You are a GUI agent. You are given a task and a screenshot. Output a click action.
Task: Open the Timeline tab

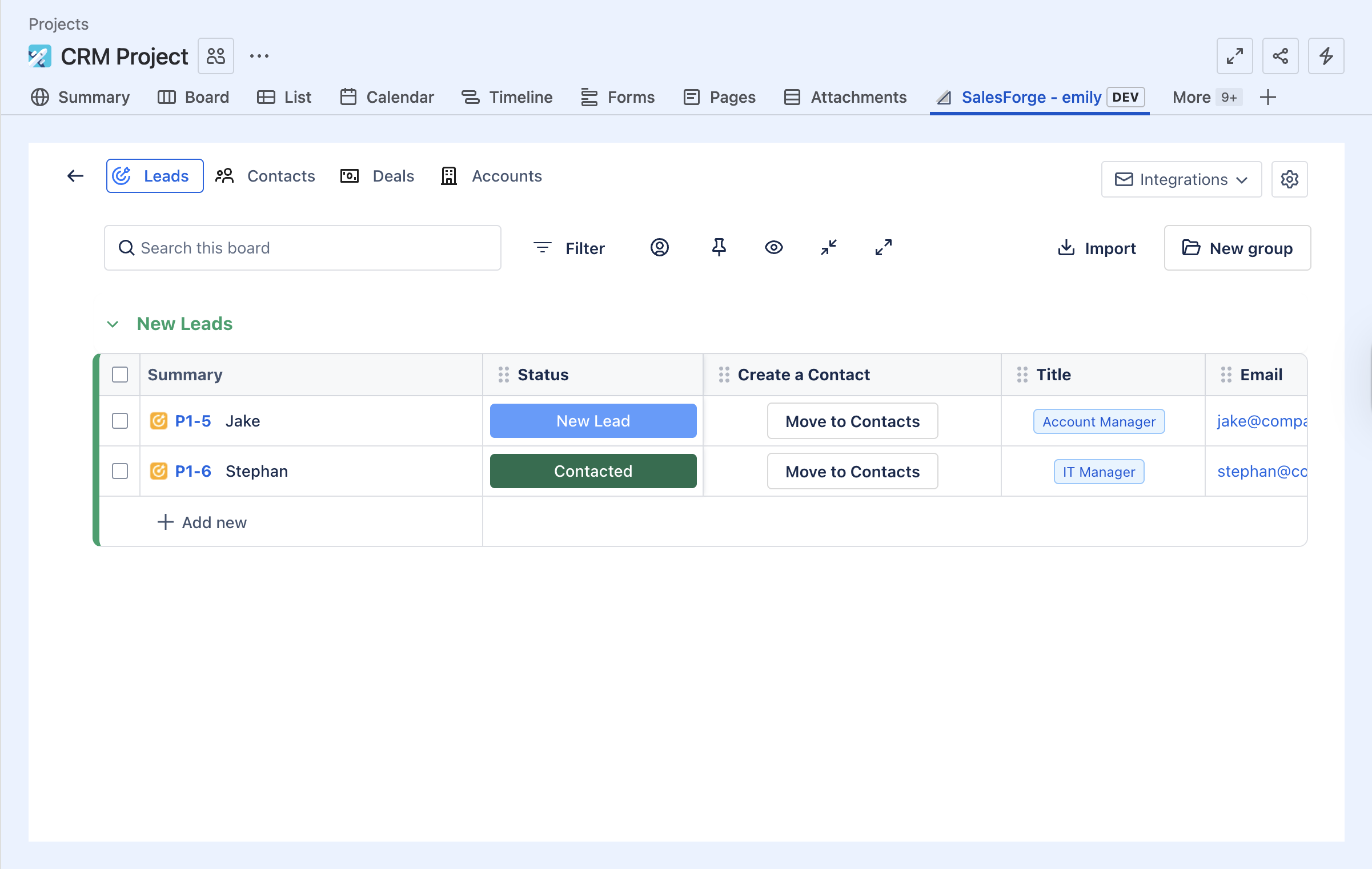(507, 97)
